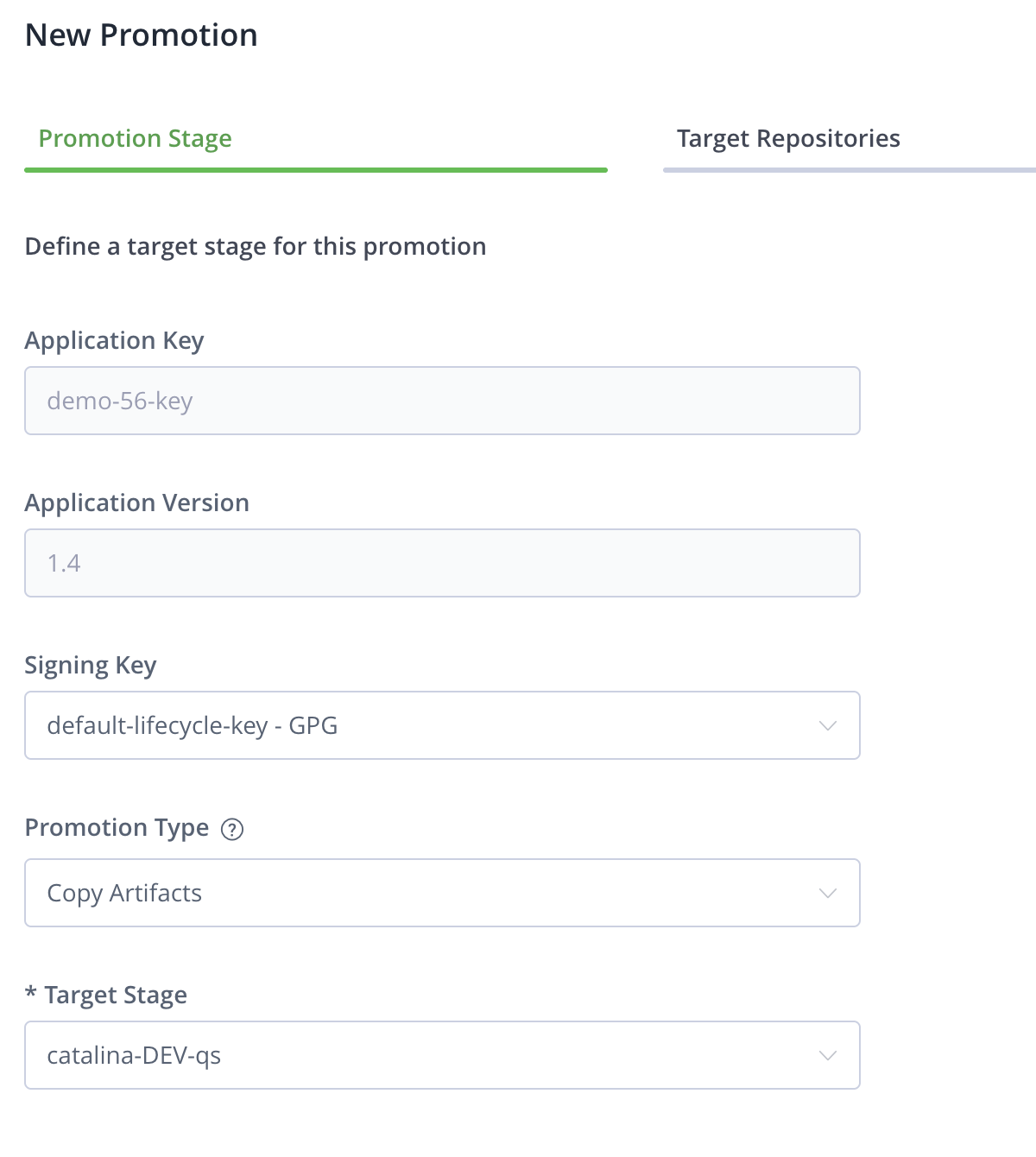Click the Promotion Type help icon

232,829
